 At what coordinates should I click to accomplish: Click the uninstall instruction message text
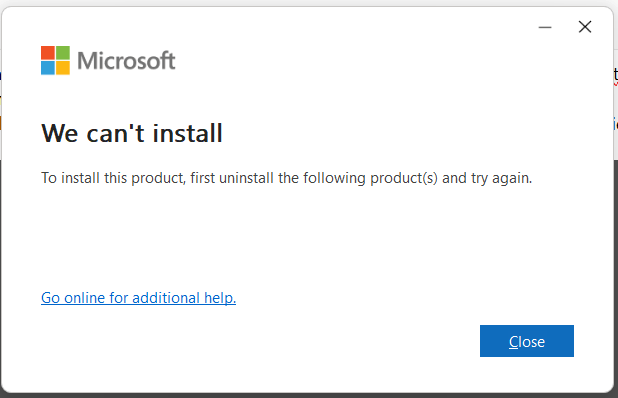coord(287,178)
